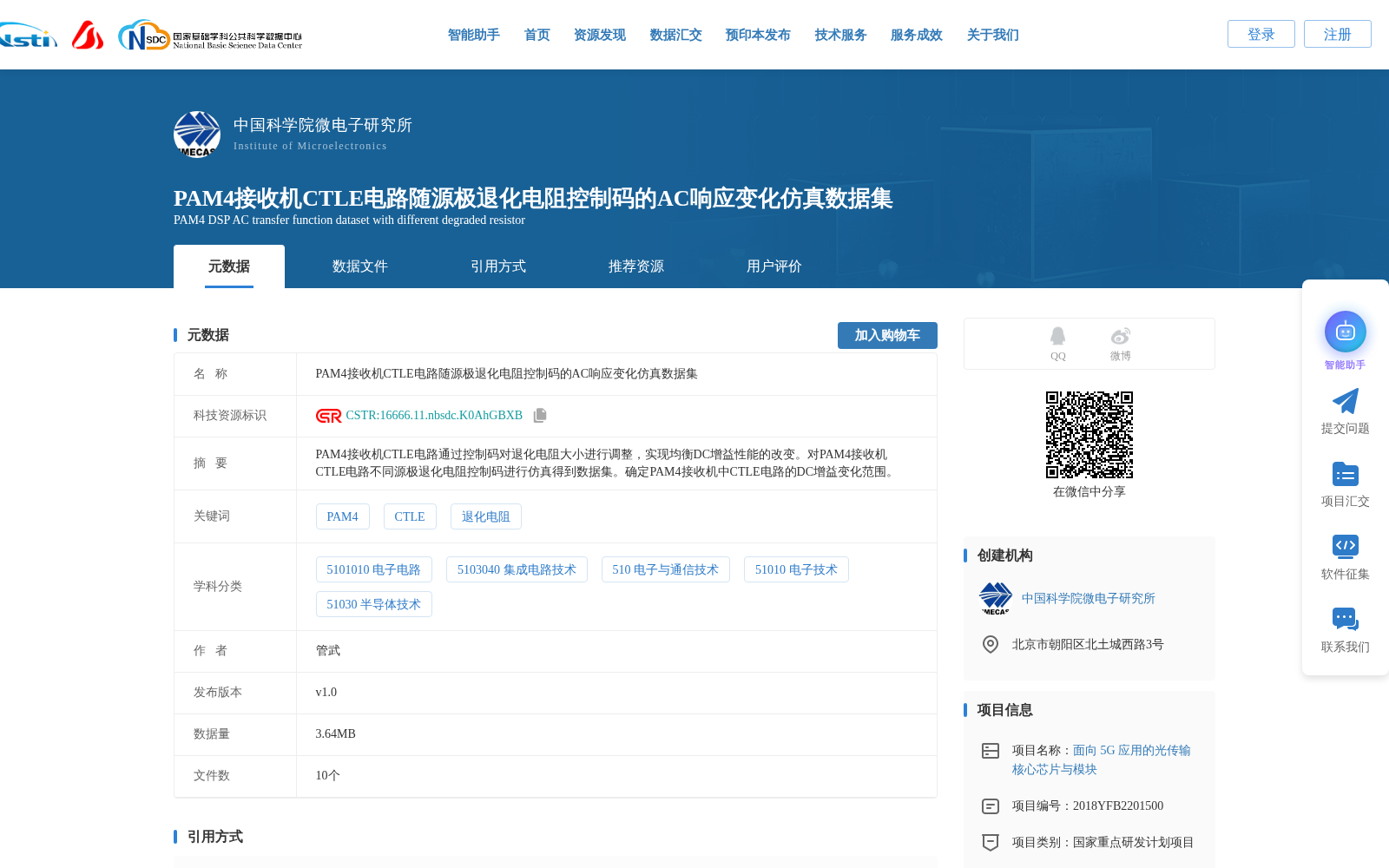Copy the CSTR identifier with copy icon
The width and height of the screenshot is (1389, 868).
(x=540, y=416)
